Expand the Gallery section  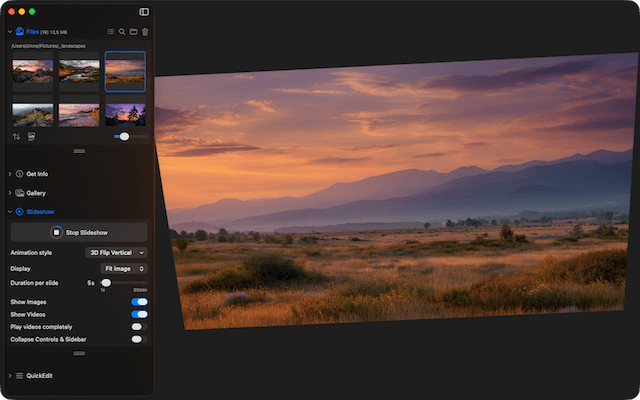tap(35, 193)
